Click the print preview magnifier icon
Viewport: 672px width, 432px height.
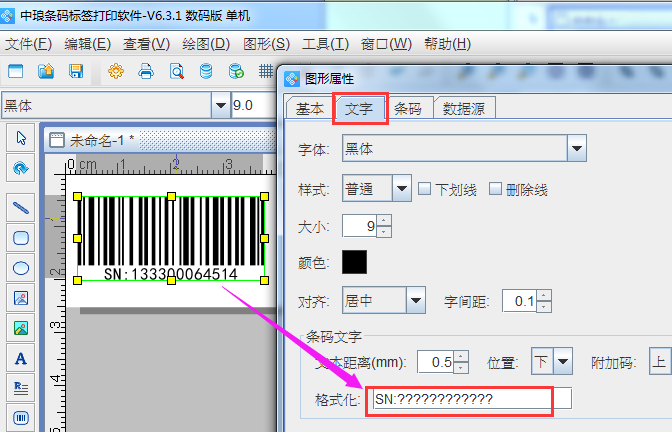pos(176,71)
